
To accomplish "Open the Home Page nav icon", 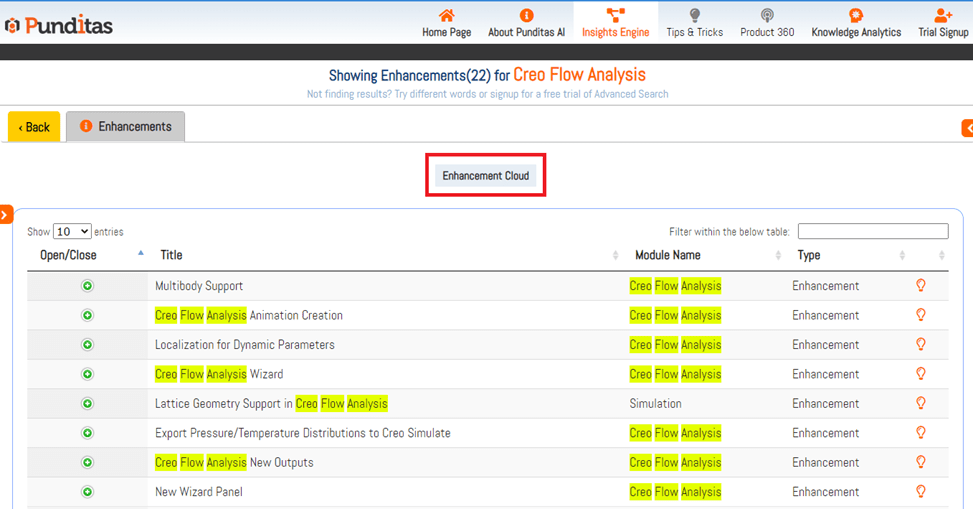I will [446, 16].
